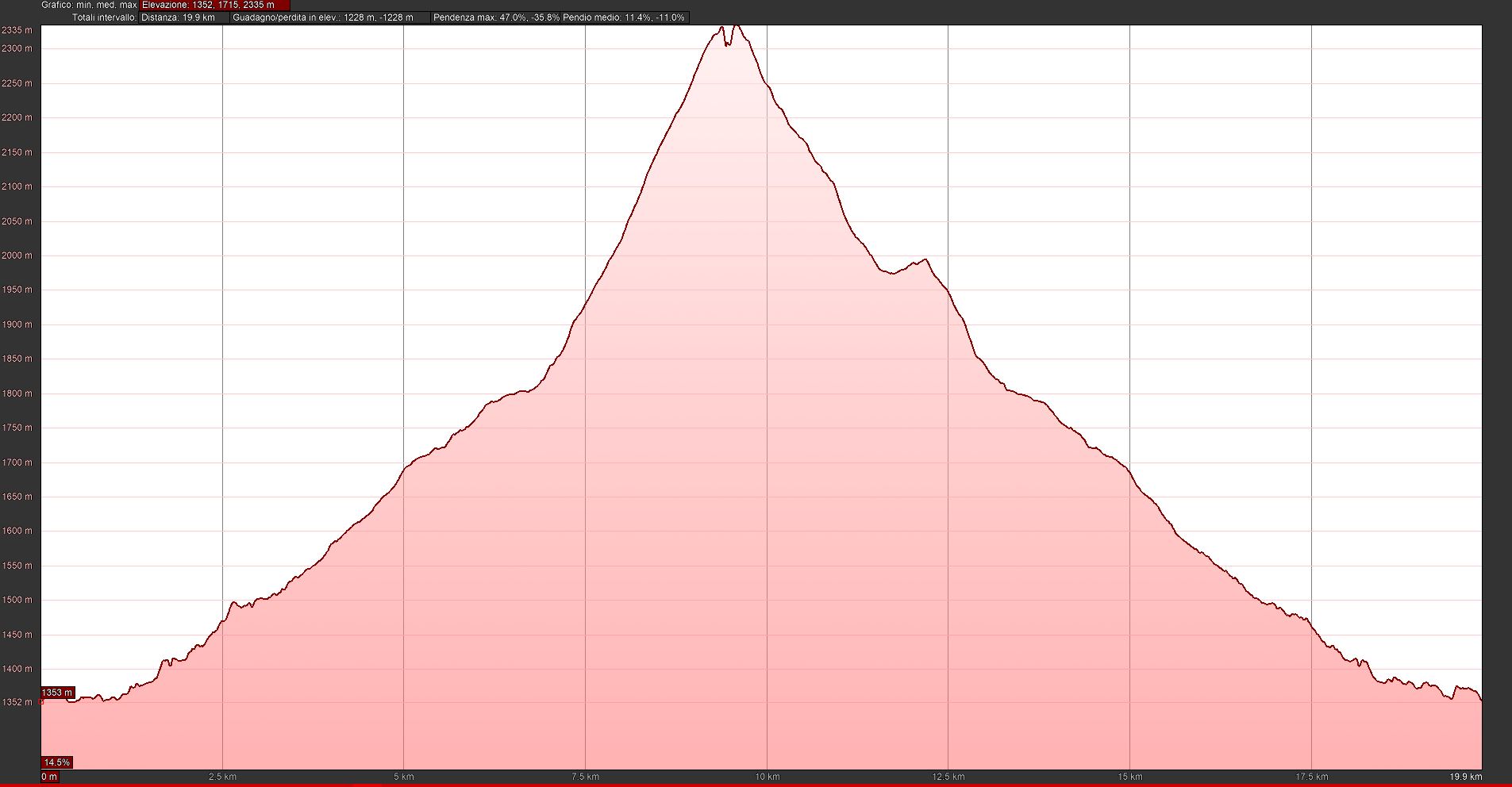Click the 2.5 km distance axis label
1512x787 pixels.
222,777
